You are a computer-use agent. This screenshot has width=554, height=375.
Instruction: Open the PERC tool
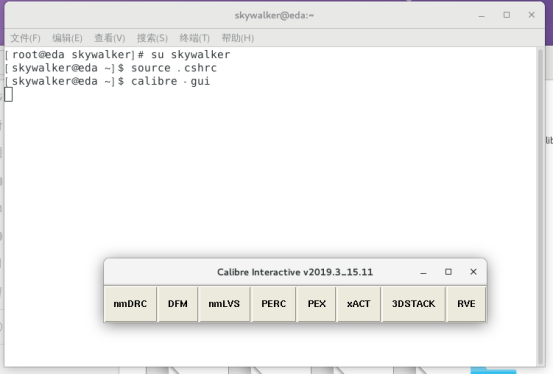point(273,304)
